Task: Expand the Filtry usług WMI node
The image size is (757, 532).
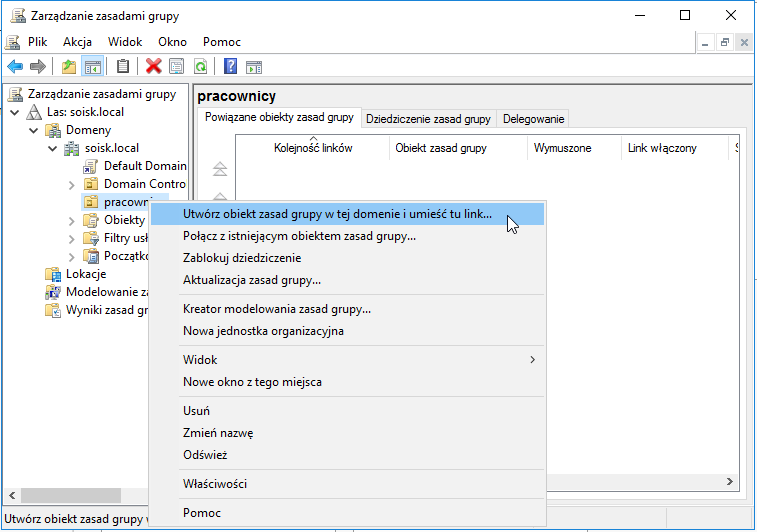Action: coord(71,238)
